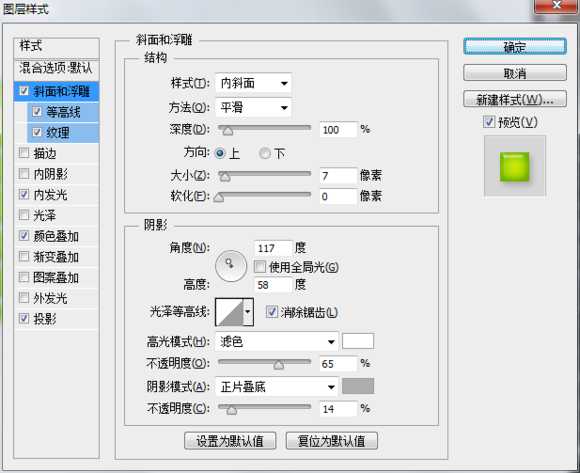Click the 高度 field showing 58
The height and width of the screenshot is (473, 580).
[x=273, y=285]
